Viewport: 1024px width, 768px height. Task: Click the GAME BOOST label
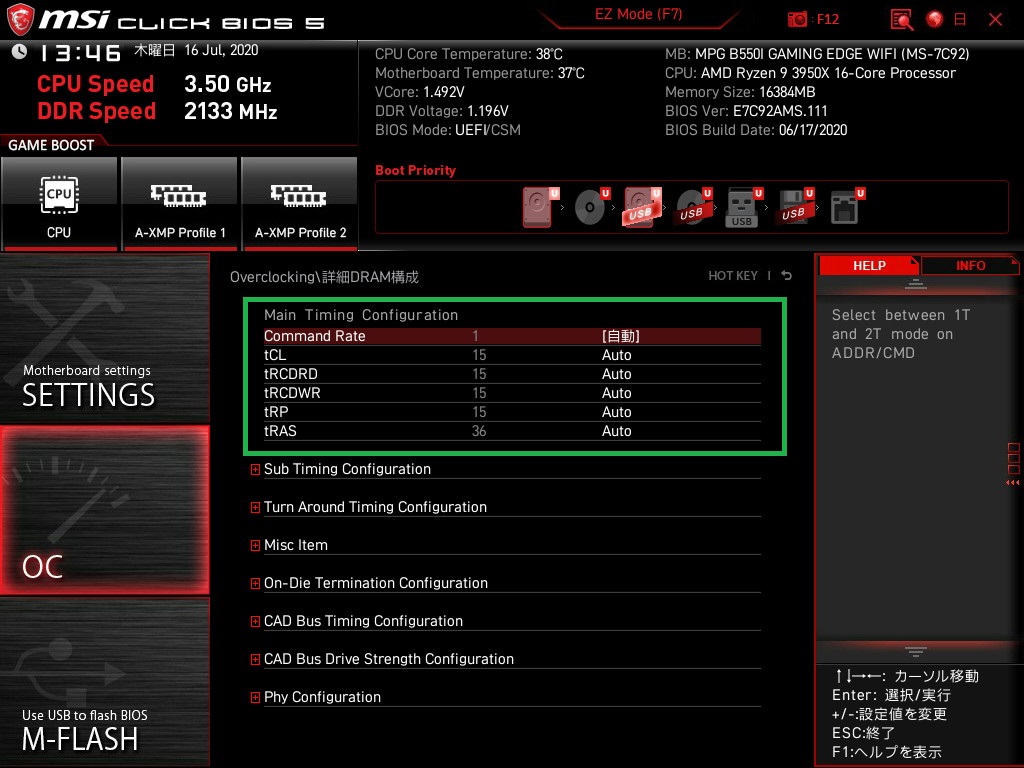click(51, 145)
